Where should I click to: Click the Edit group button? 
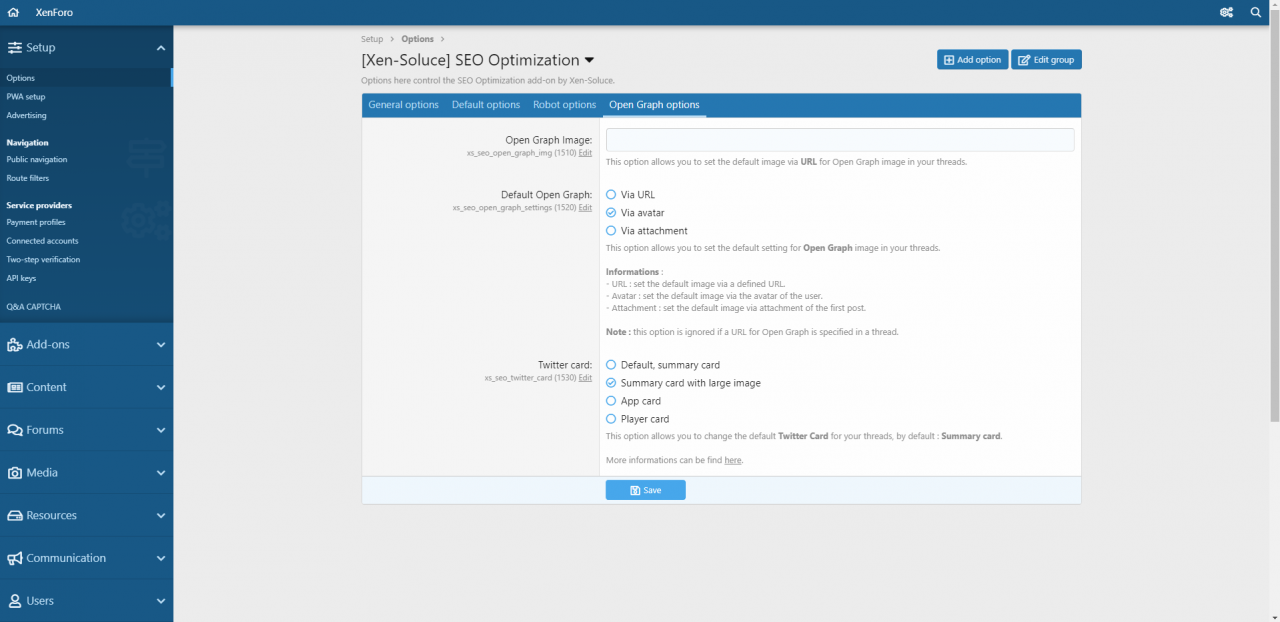point(1046,60)
